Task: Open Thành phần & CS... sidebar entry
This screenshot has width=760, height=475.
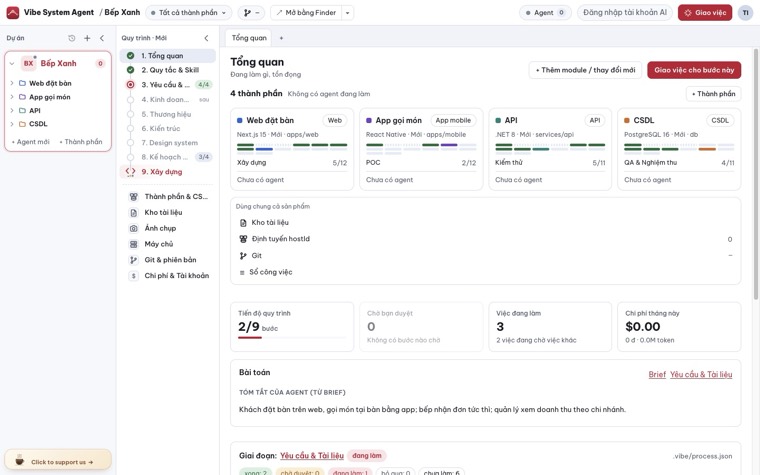Action: [x=168, y=196]
